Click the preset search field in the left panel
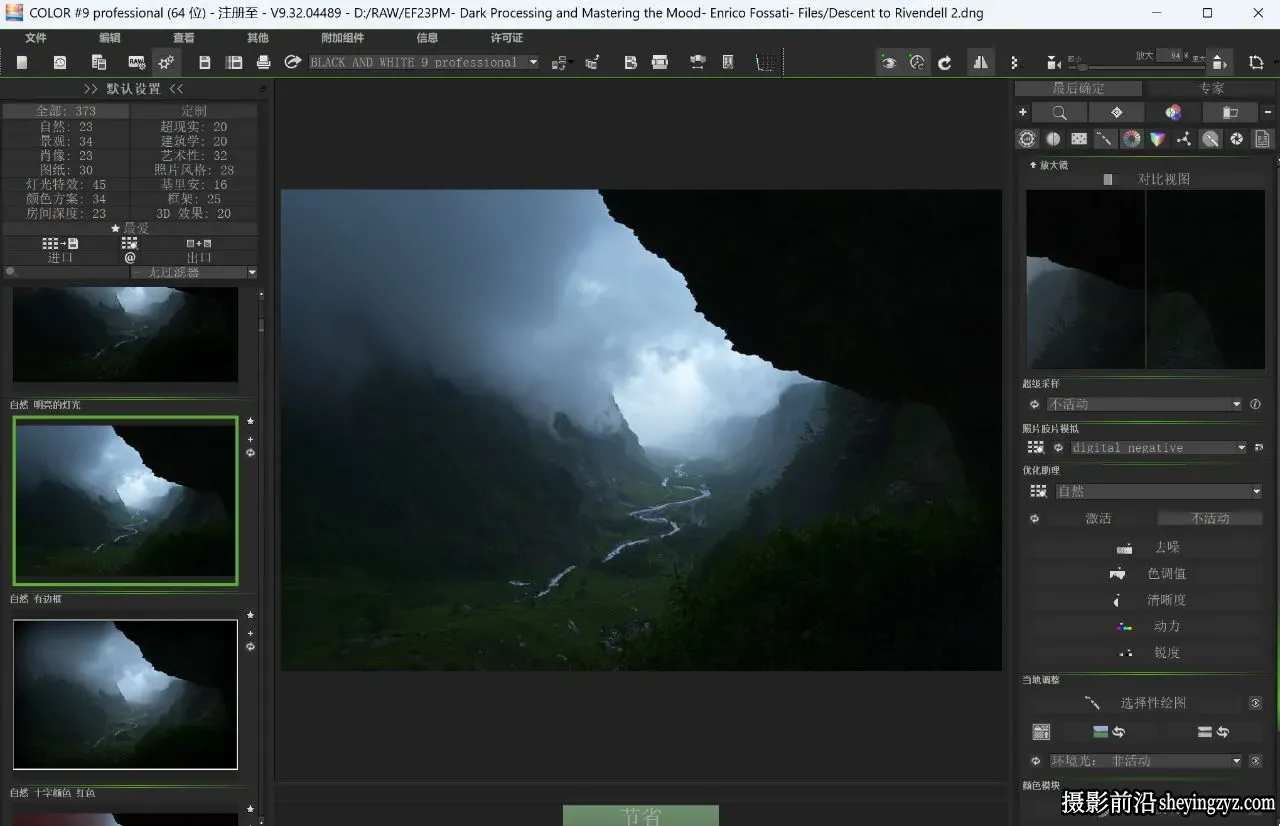This screenshot has width=1280, height=826. (66, 272)
